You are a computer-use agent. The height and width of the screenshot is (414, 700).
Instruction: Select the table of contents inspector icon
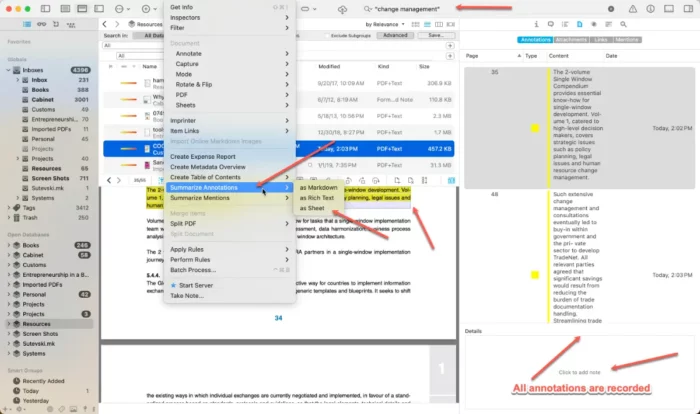coord(565,24)
